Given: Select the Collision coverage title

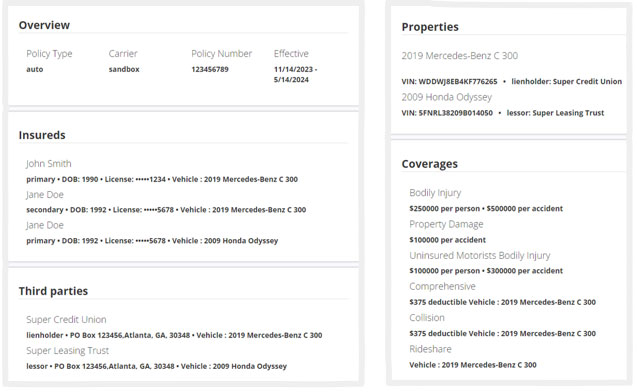Looking at the screenshot, I should click(427, 318).
